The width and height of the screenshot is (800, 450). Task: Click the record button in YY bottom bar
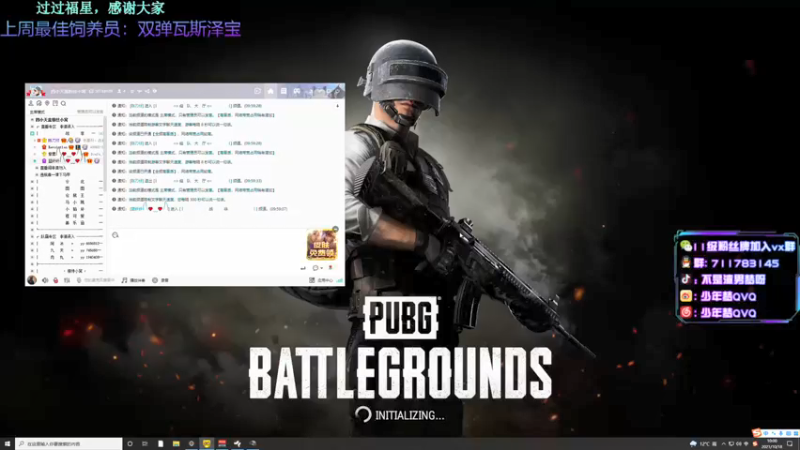pos(160,280)
